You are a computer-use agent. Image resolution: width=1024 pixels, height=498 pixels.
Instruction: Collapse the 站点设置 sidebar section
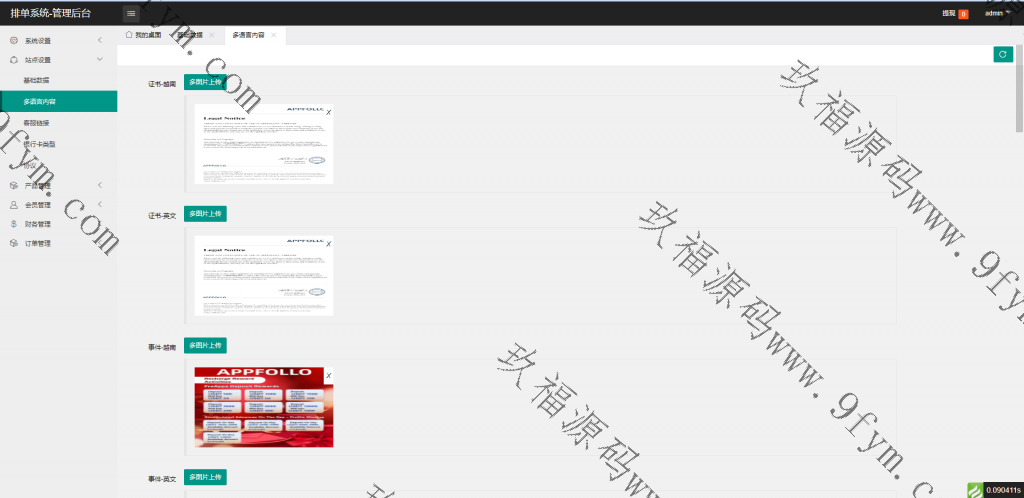(x=100, y=60)
